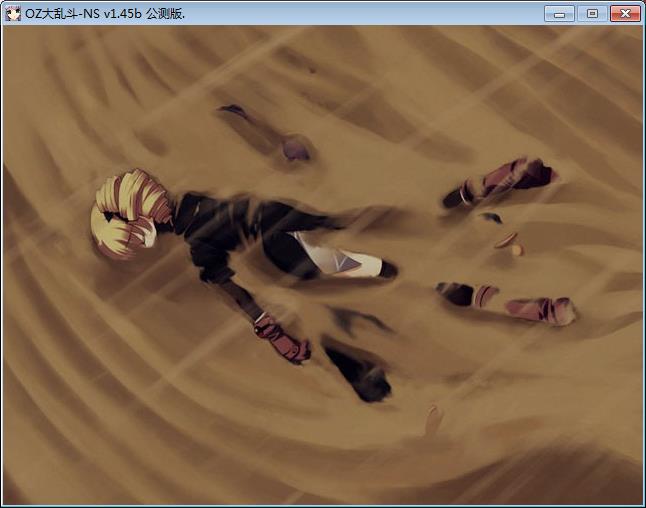The width and height of the screenshot is (646, 508).
Task: Close the OZ大乱斗-NS game window
Action: pos(625,14)
